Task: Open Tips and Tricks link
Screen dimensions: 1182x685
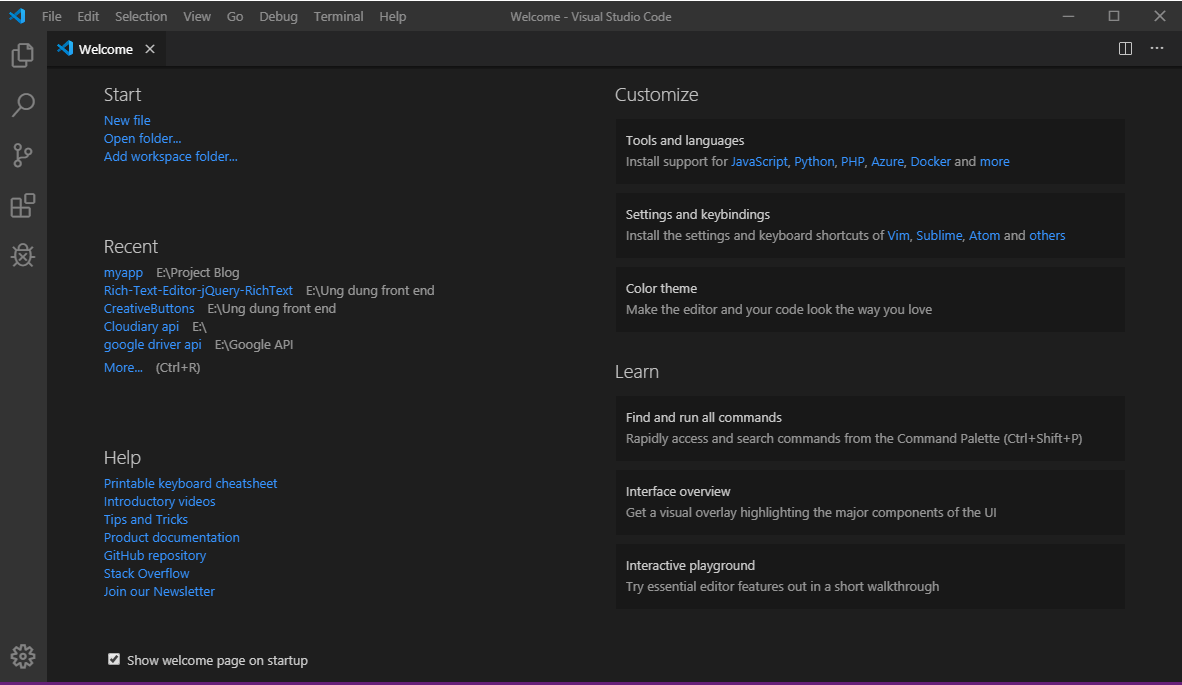Action: [x=145, y=520]
